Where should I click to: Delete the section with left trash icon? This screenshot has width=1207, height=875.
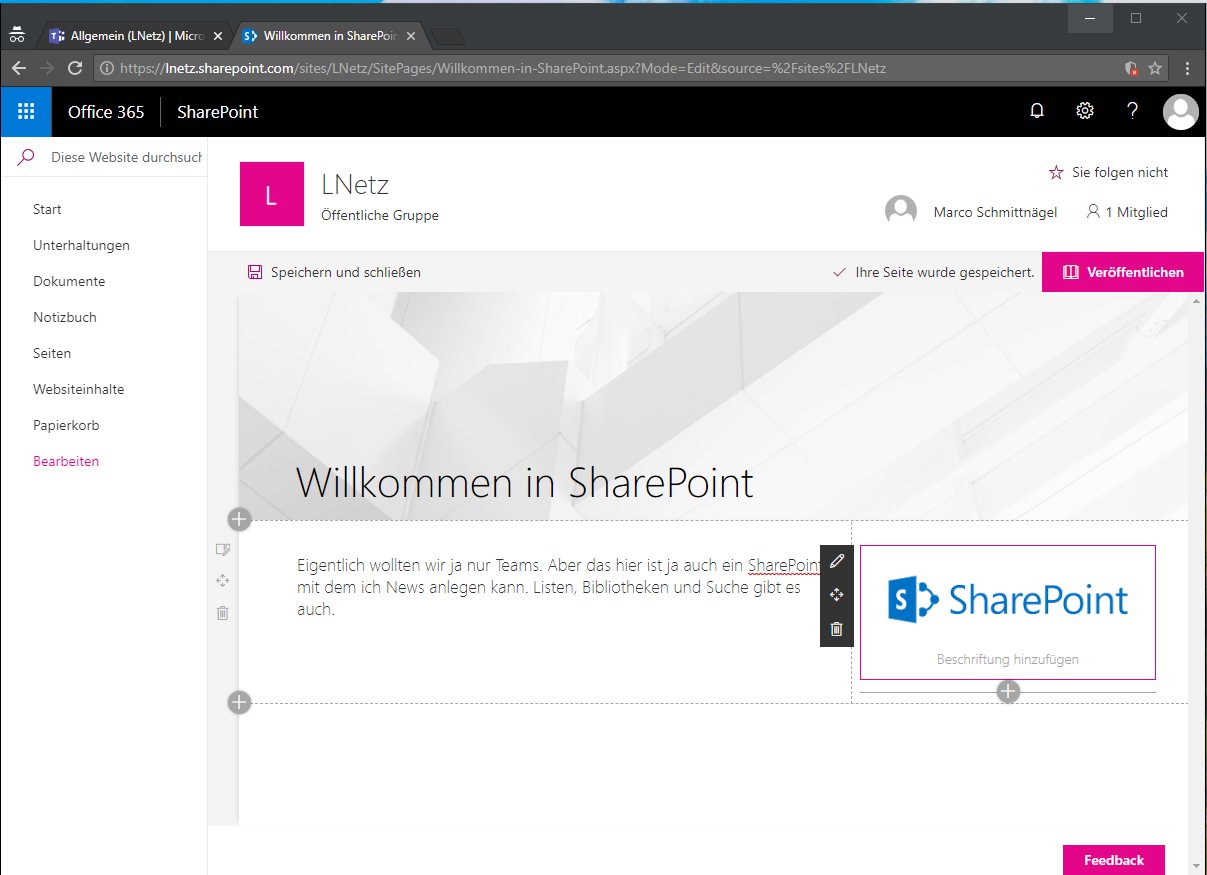click(x=222, y=612)
